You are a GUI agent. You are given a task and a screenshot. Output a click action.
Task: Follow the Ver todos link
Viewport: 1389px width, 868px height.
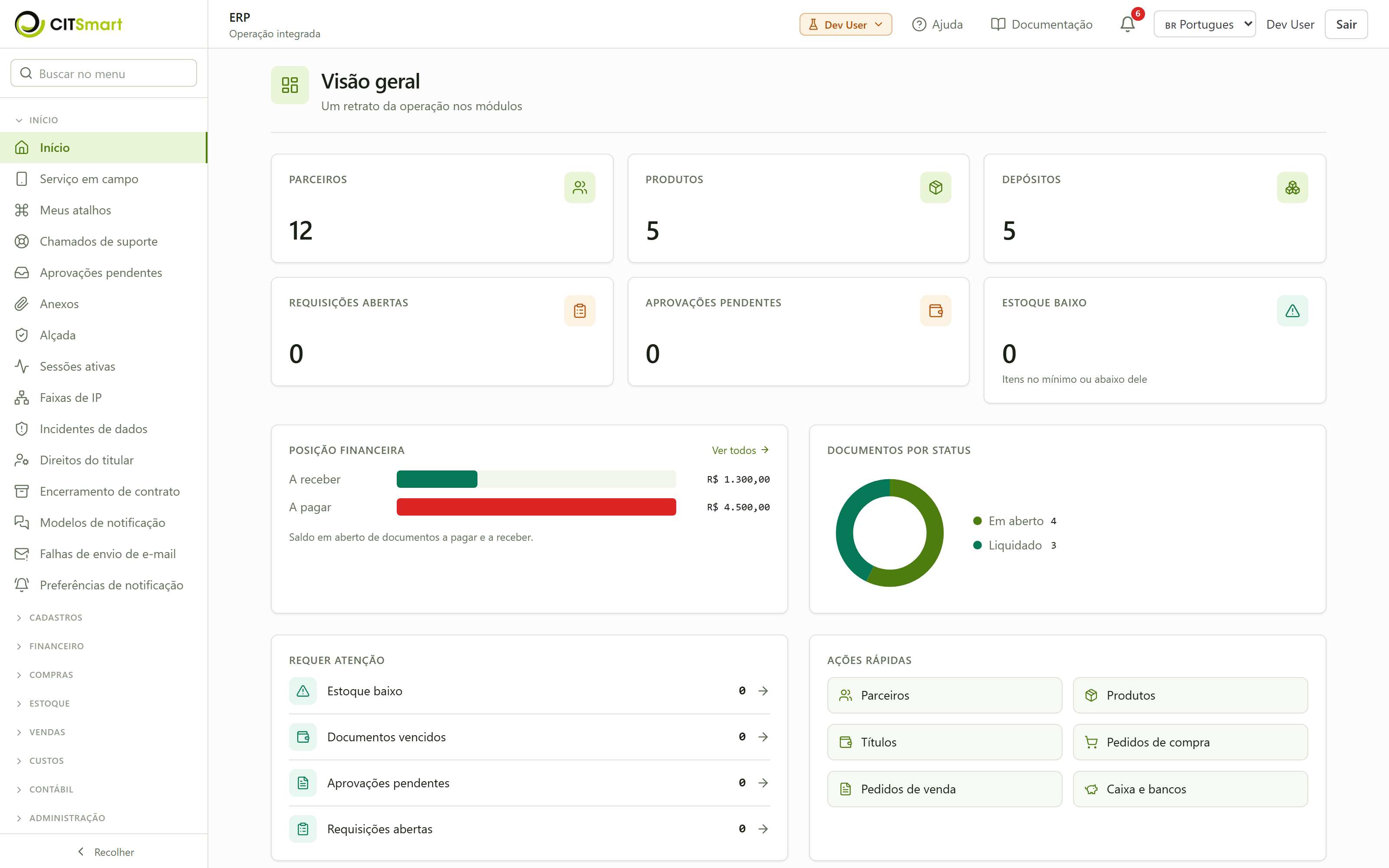(740, 450)
